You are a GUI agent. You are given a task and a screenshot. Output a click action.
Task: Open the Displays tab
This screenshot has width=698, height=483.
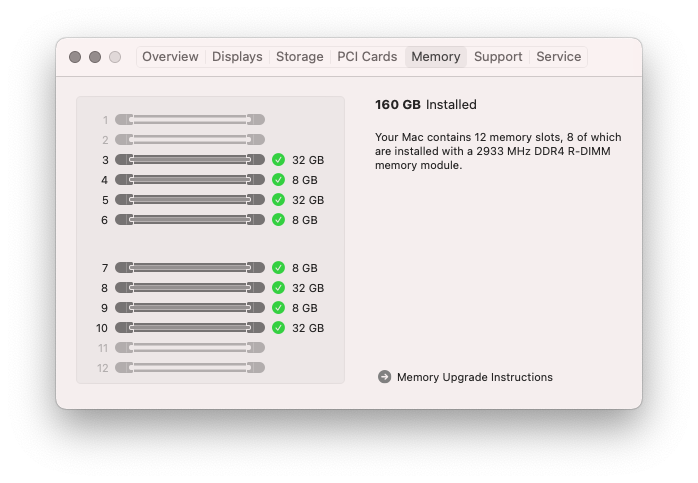click(237, 57)
